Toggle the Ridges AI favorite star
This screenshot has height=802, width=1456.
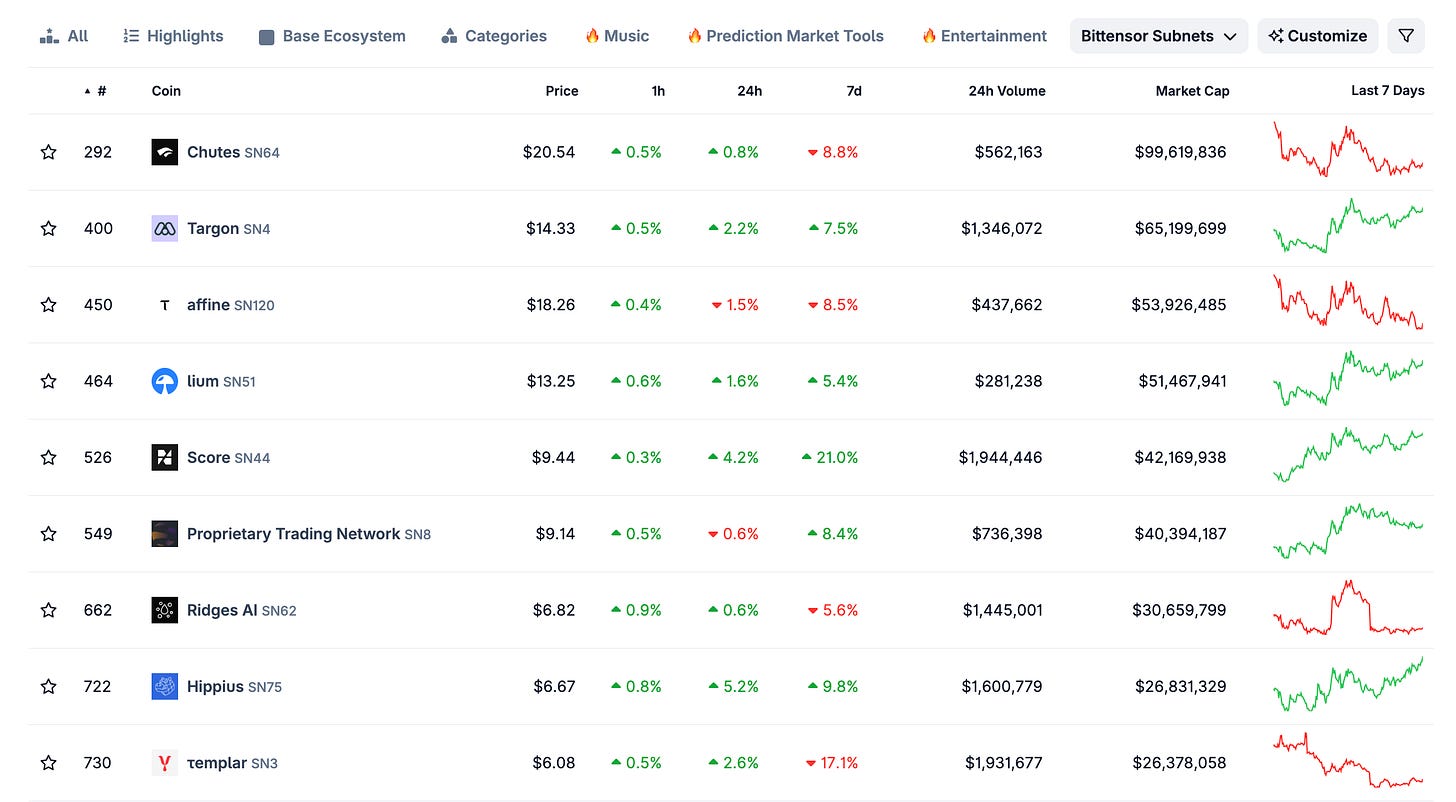coord(48,610)
